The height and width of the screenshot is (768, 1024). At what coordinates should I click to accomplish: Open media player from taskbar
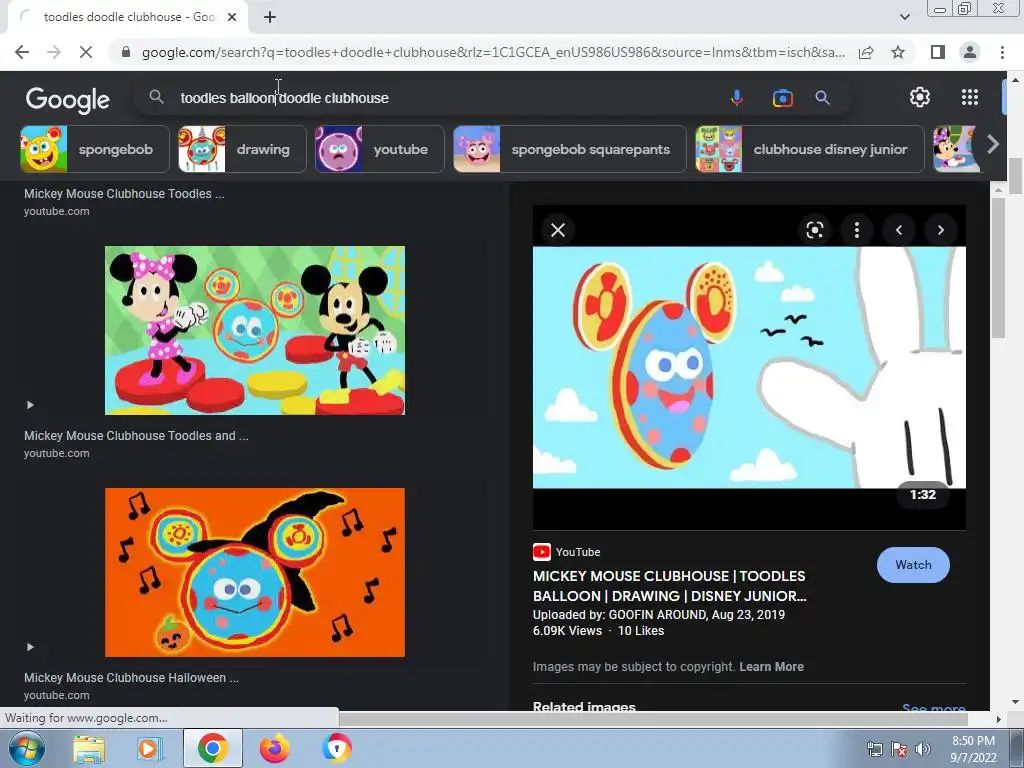pos(149,748)
